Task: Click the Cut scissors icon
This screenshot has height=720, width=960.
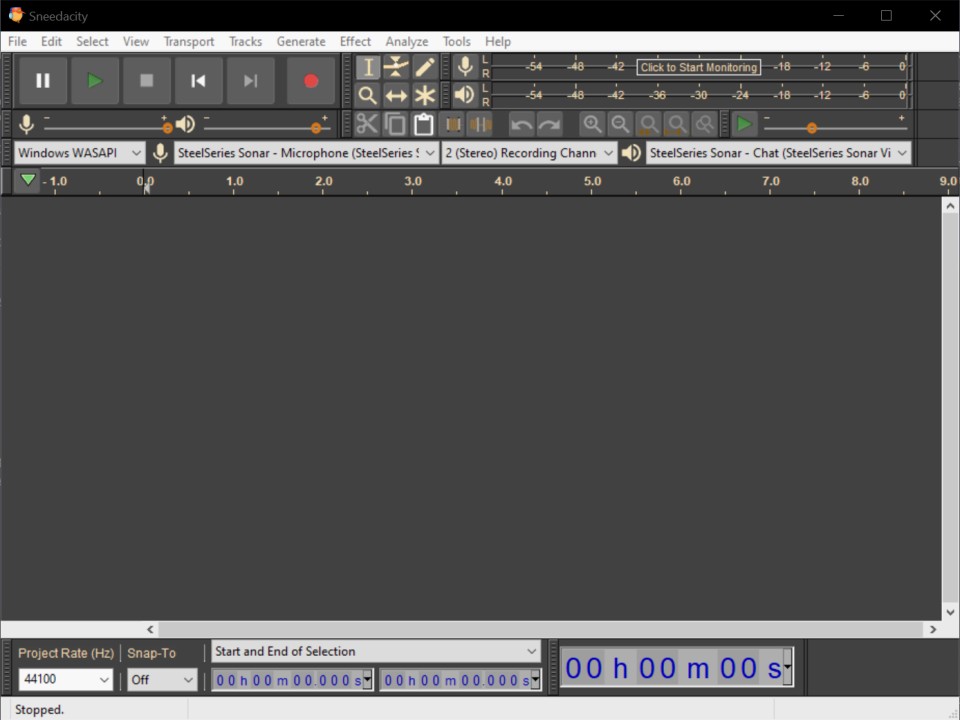Action: (x=367, y=124)
